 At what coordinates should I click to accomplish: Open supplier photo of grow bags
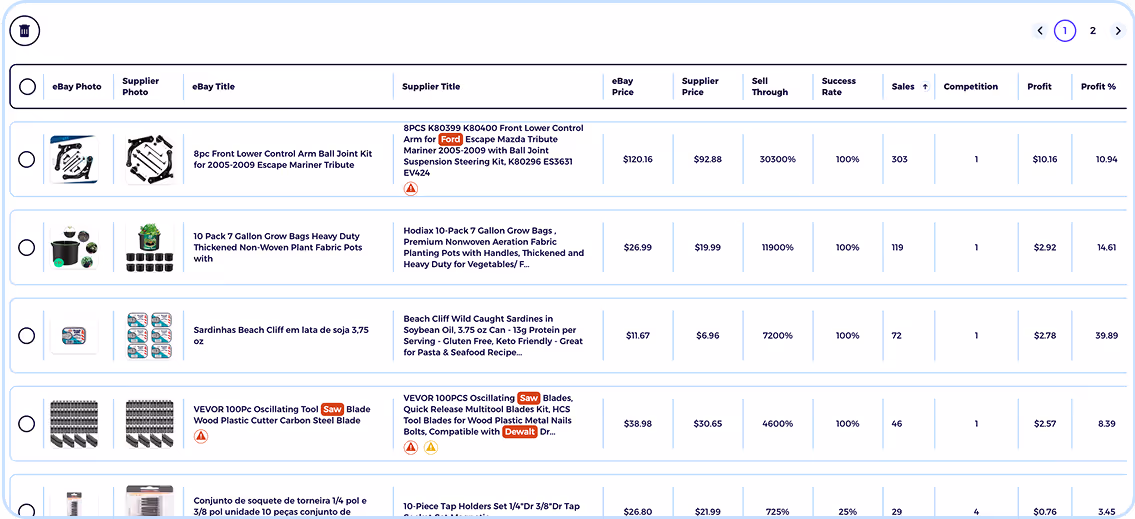pyautogui.click(x=150, y=248)
